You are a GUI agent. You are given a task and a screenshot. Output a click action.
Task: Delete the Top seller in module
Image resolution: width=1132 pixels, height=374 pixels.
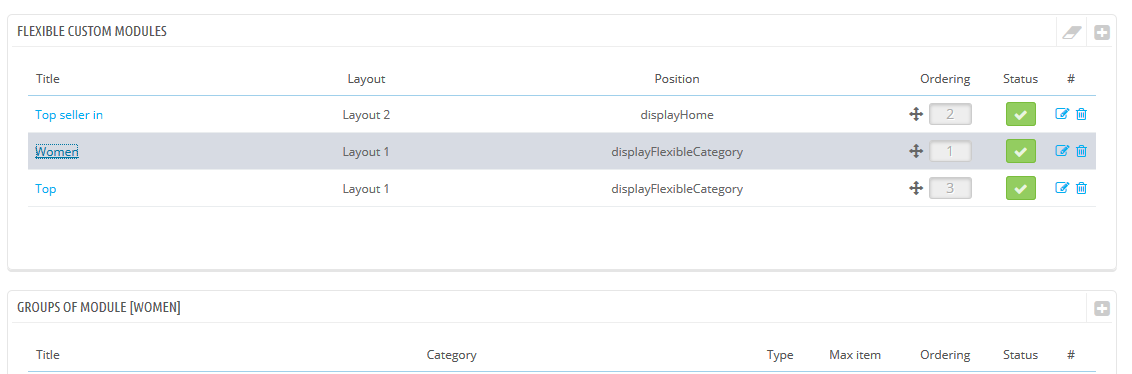pyautogui.click(x=1081, y=114)
